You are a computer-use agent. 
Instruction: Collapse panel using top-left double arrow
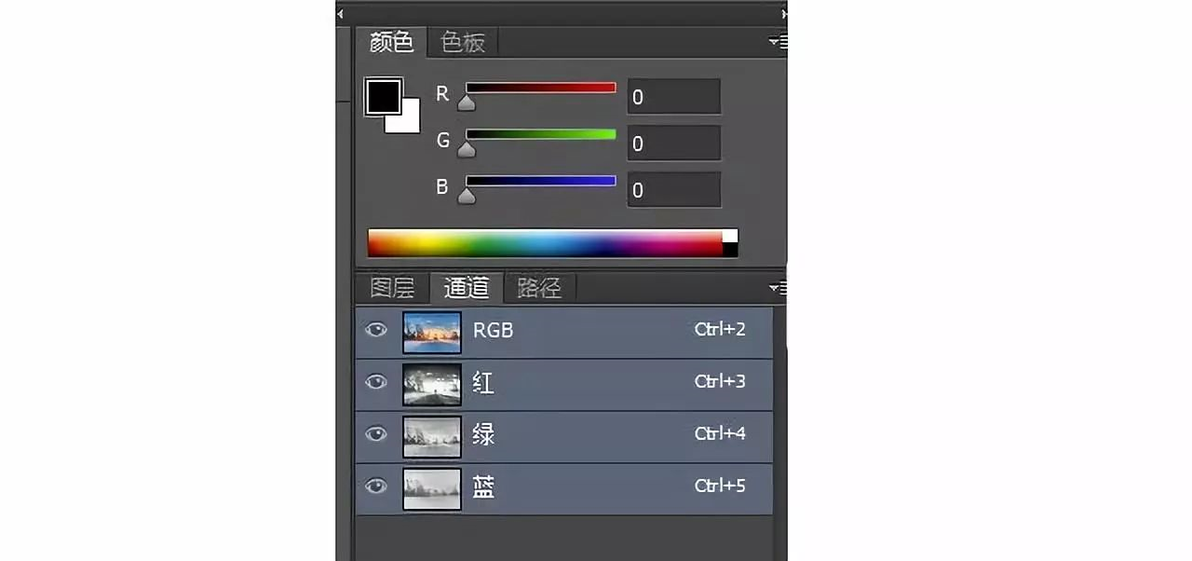click(x=340, y=13)
